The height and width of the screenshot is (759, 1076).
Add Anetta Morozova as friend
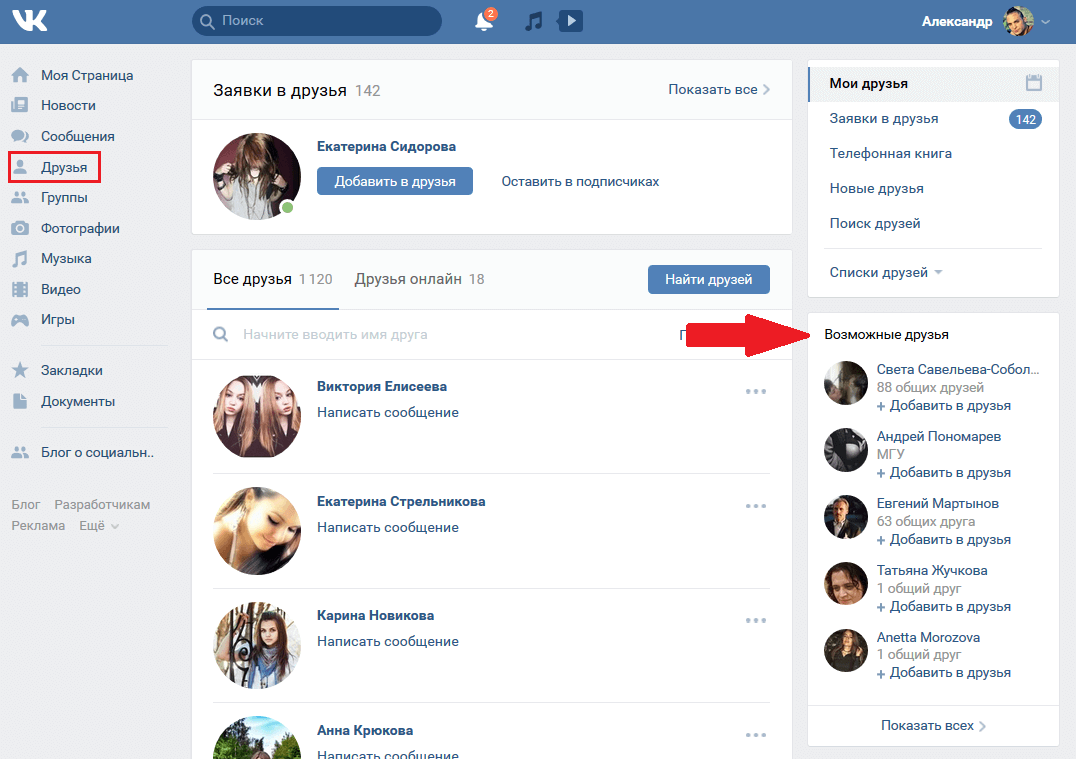pos(944,673)
